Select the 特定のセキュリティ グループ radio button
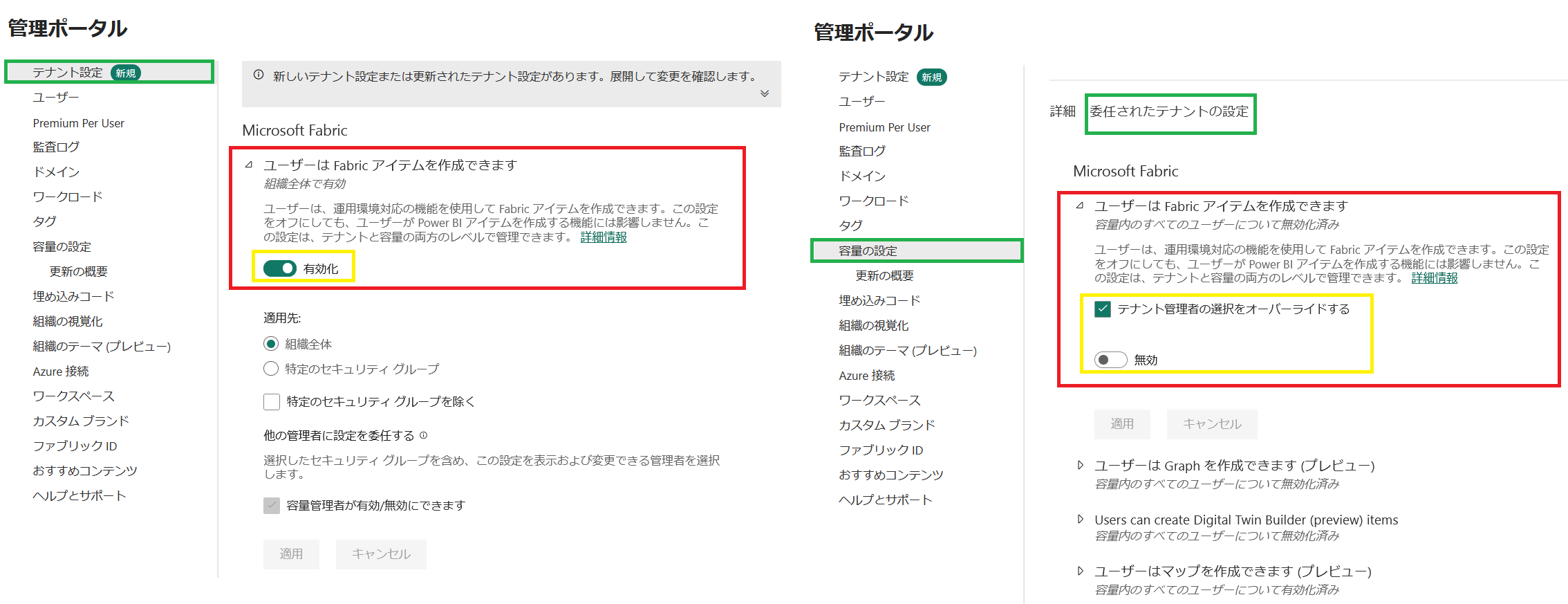This screenshot has height=604, width=1568. point(271,369)
